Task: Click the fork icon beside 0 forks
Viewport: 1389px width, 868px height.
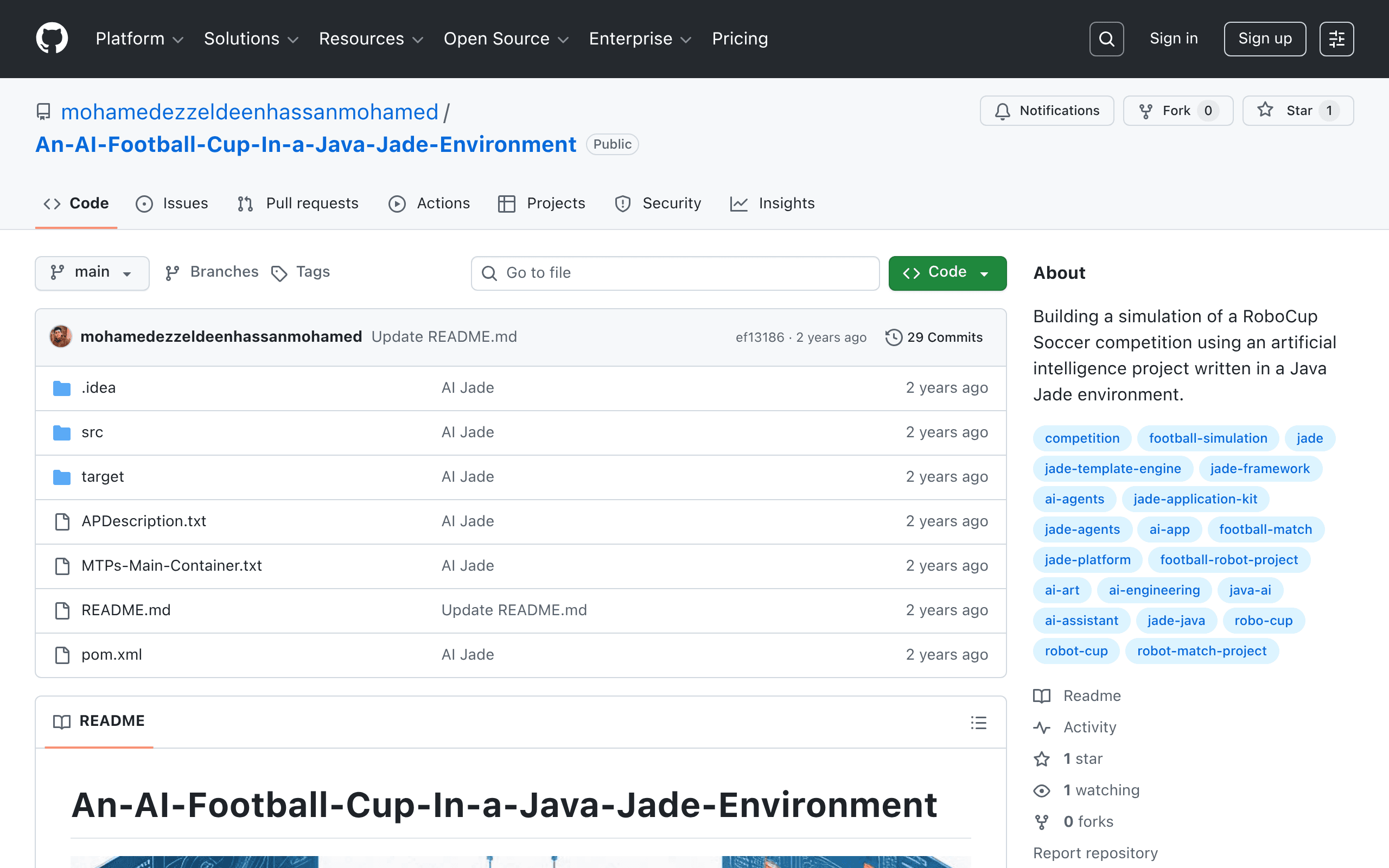Action: pyautogui.click(x=1042, y=822)
